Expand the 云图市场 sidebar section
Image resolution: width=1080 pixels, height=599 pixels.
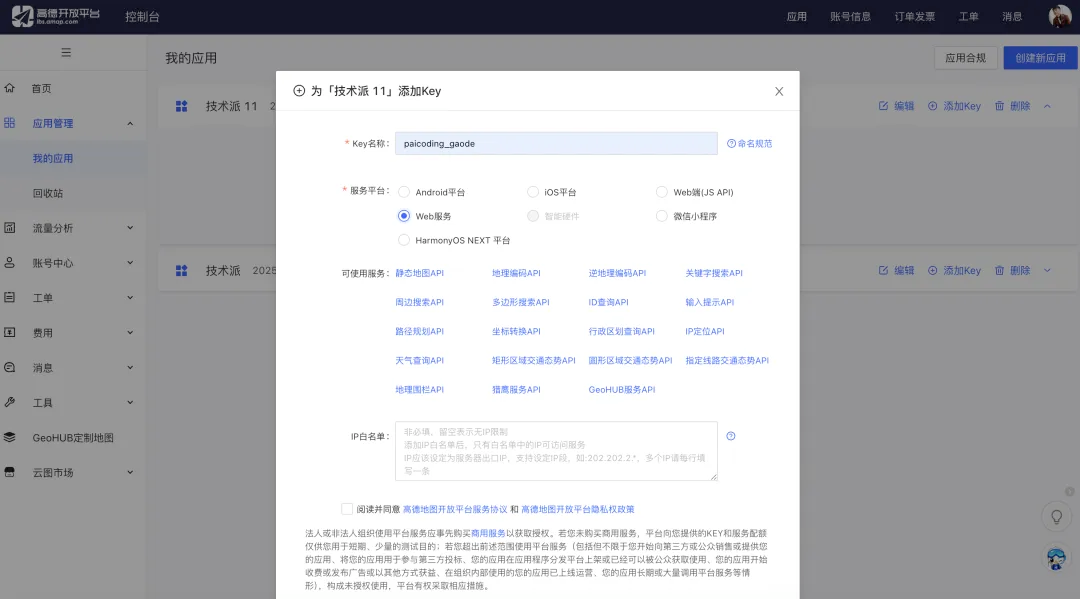pos(130,472)
